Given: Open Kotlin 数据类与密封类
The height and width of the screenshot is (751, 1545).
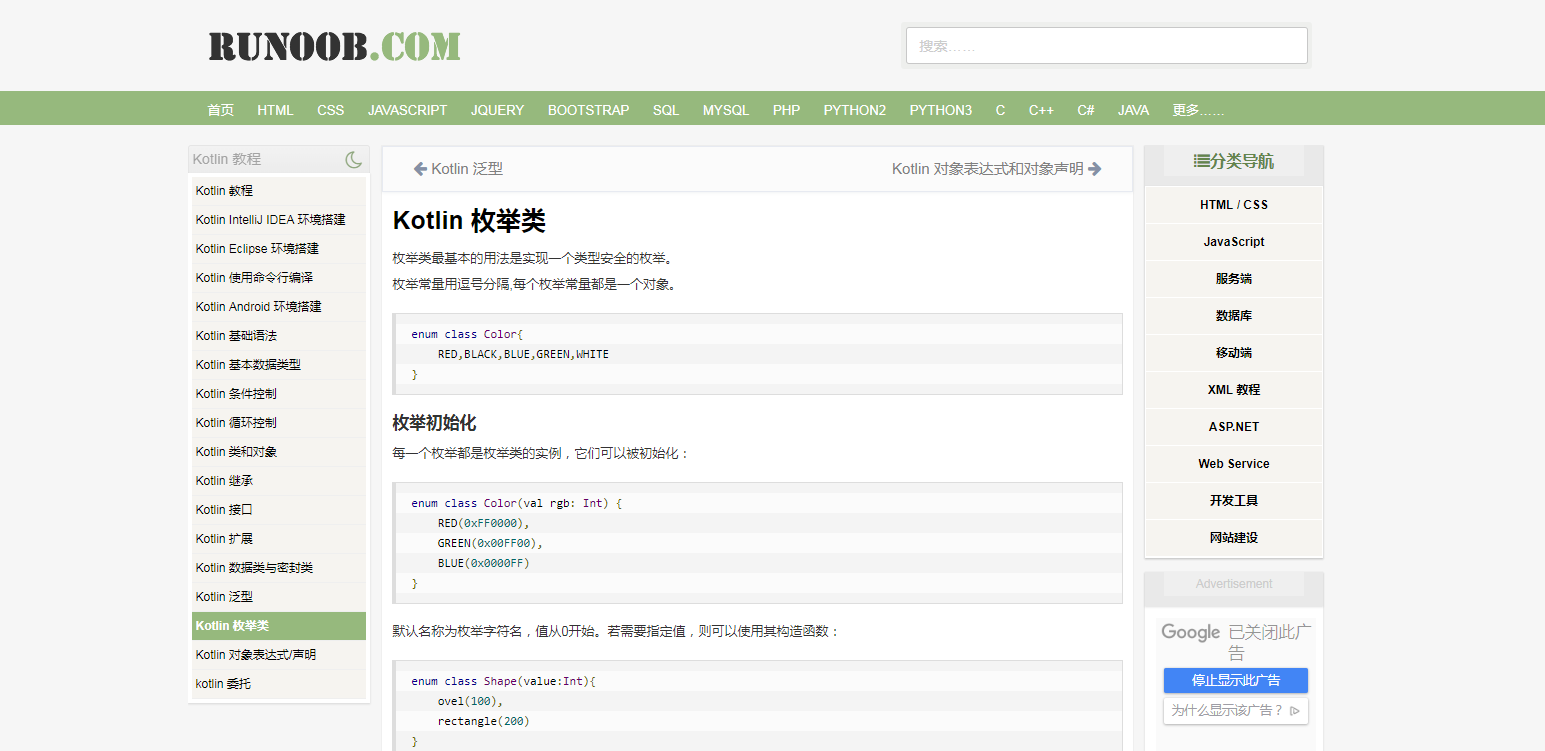Looking at the screenshot, I should pos(279,568).
